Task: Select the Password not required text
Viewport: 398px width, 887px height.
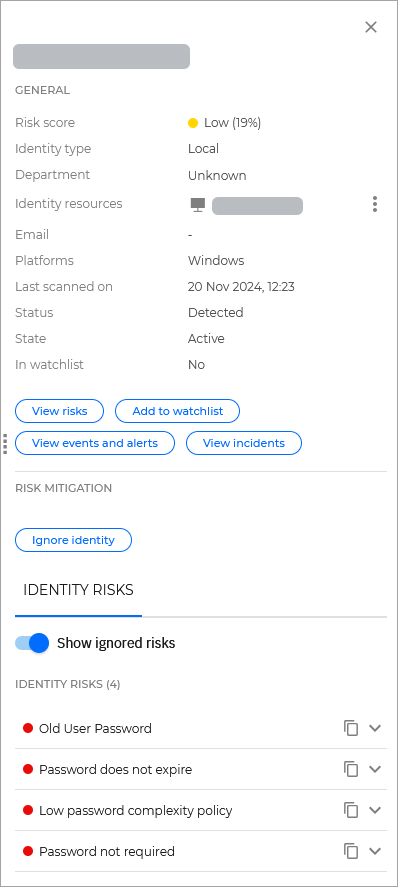Action: pos(107,851)
